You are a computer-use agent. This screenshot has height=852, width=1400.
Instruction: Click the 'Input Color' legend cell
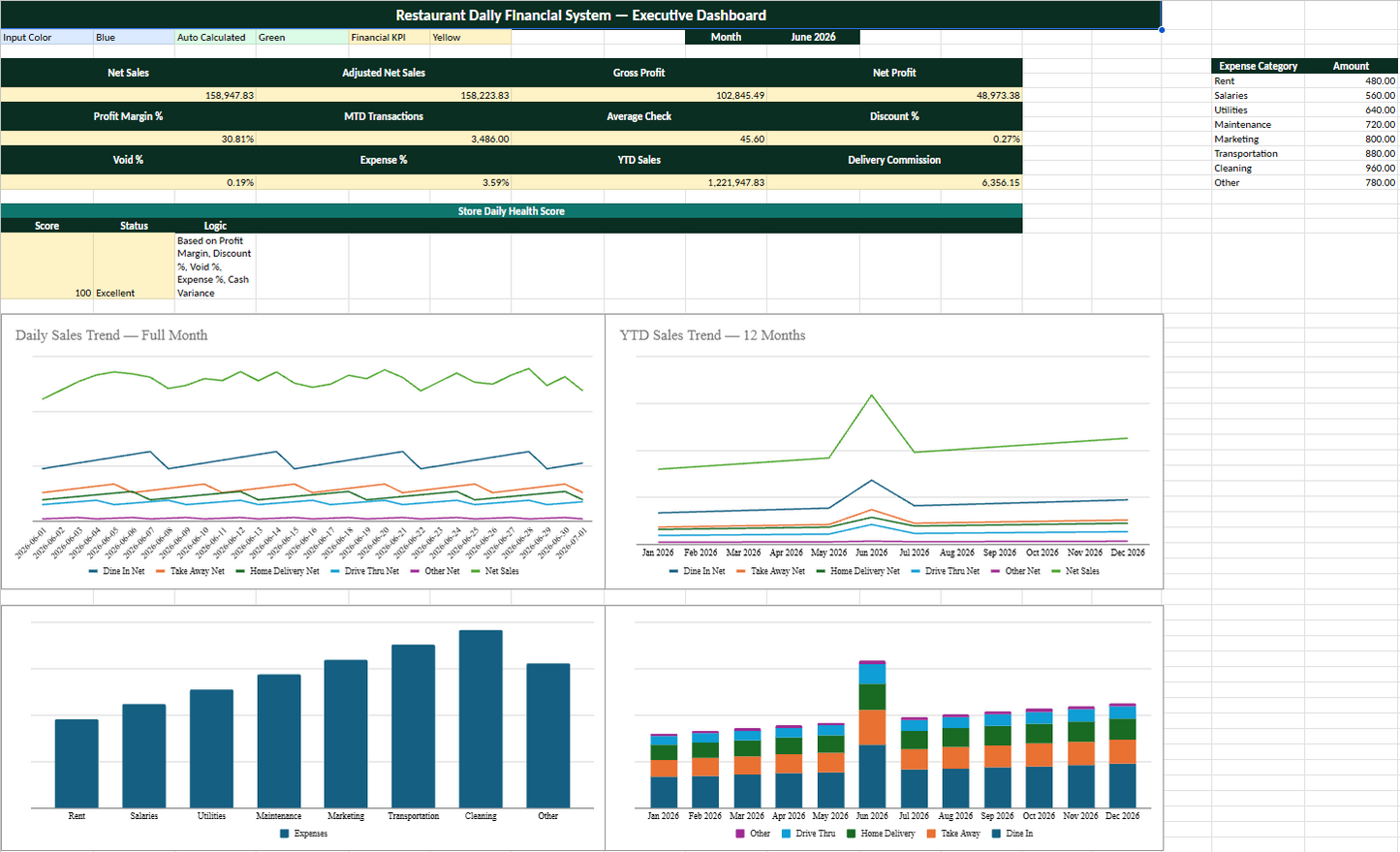click(x=47, y=38)
